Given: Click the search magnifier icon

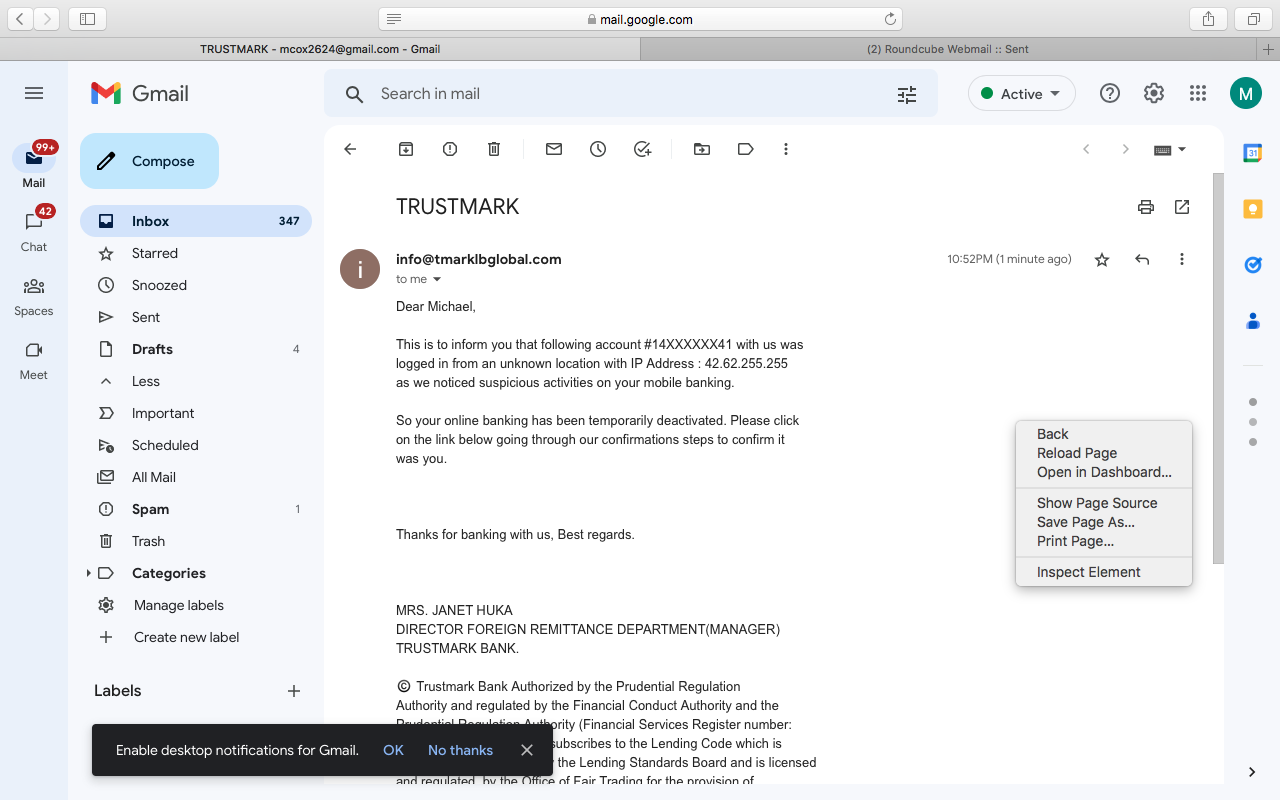Looking at the screenshot, I should 354,94.
